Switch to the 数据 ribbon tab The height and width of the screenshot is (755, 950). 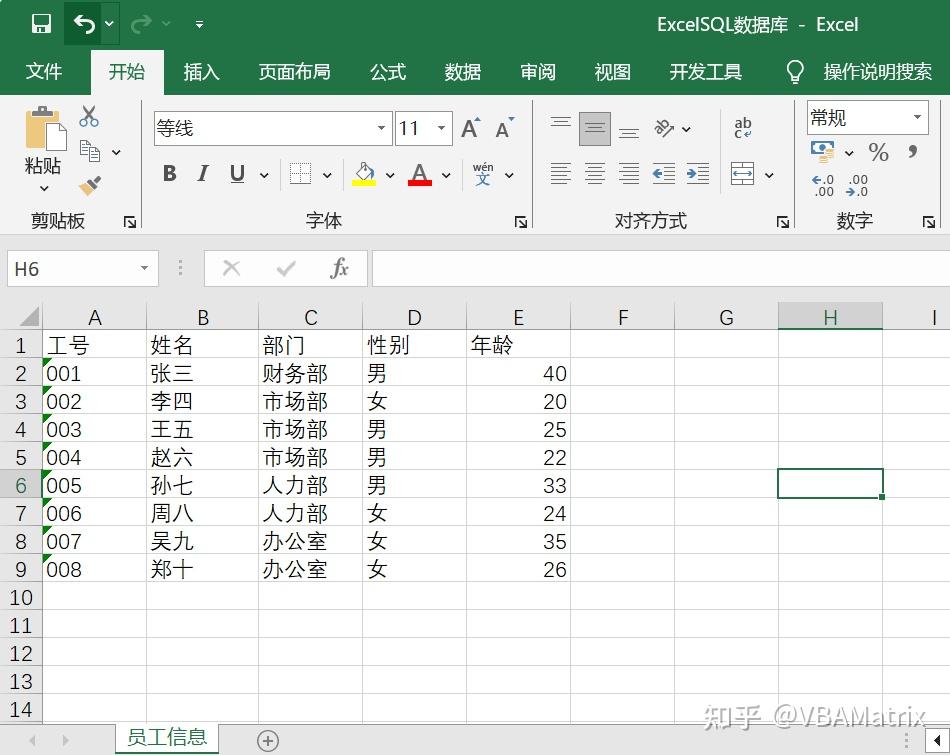coord(463,72)
